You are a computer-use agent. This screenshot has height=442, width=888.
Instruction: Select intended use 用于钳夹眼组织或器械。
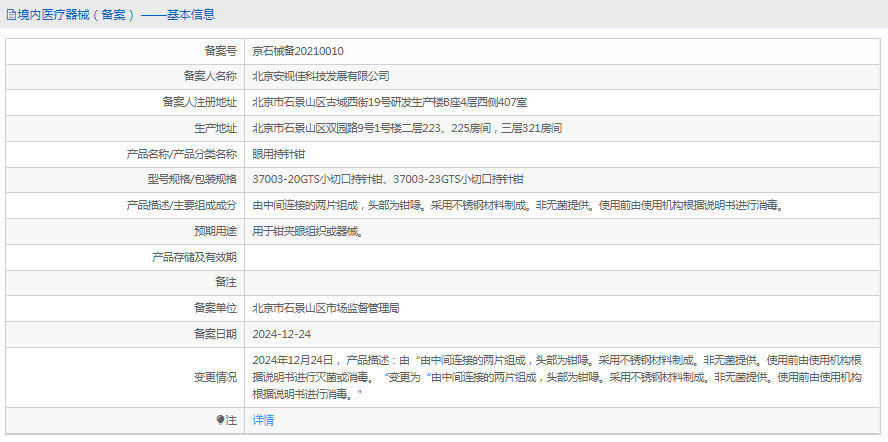coord(308,231)
